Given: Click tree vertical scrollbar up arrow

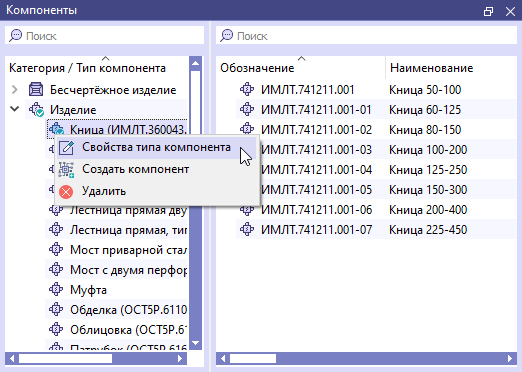Looking at the screenshot, I should 196,63.
